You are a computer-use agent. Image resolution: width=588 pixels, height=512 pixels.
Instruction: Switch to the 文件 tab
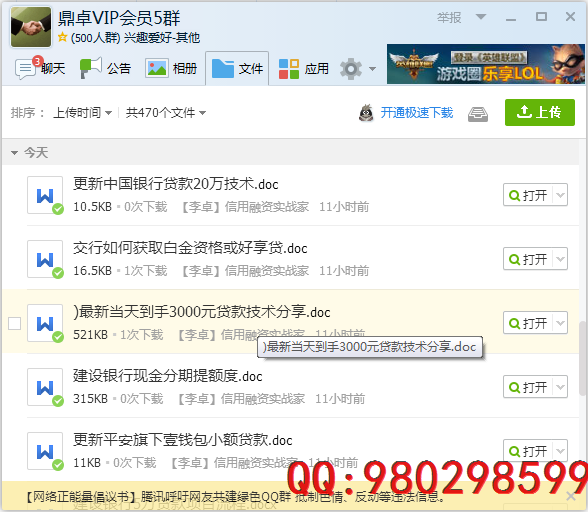(237, 69)
